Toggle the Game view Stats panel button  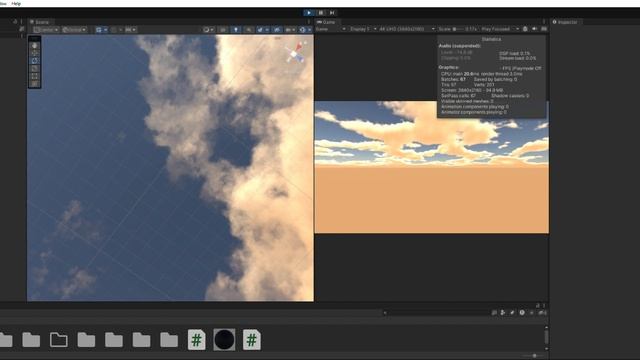[544, 29]
